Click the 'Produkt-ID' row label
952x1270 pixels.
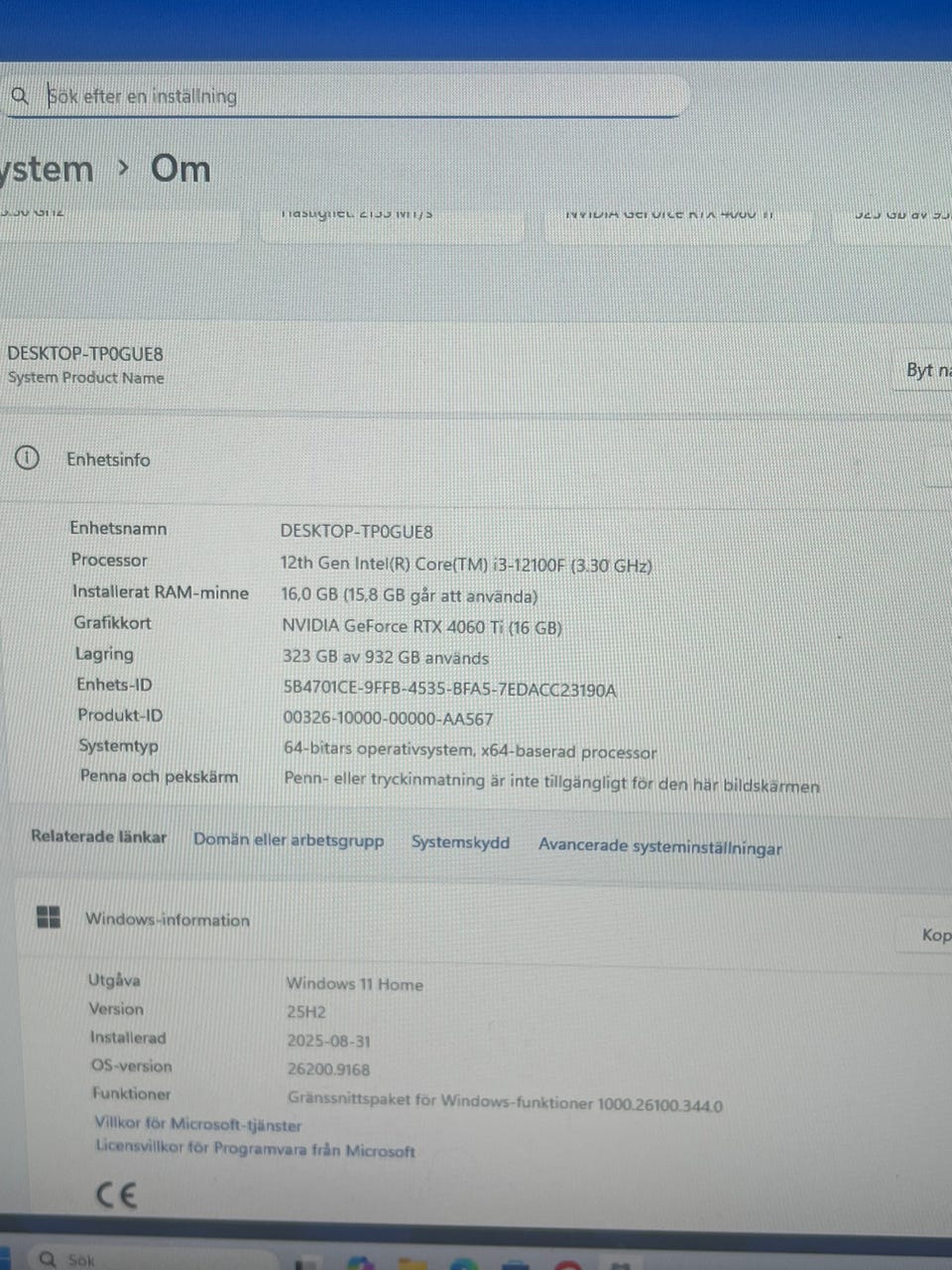click(x=120, y=714)
